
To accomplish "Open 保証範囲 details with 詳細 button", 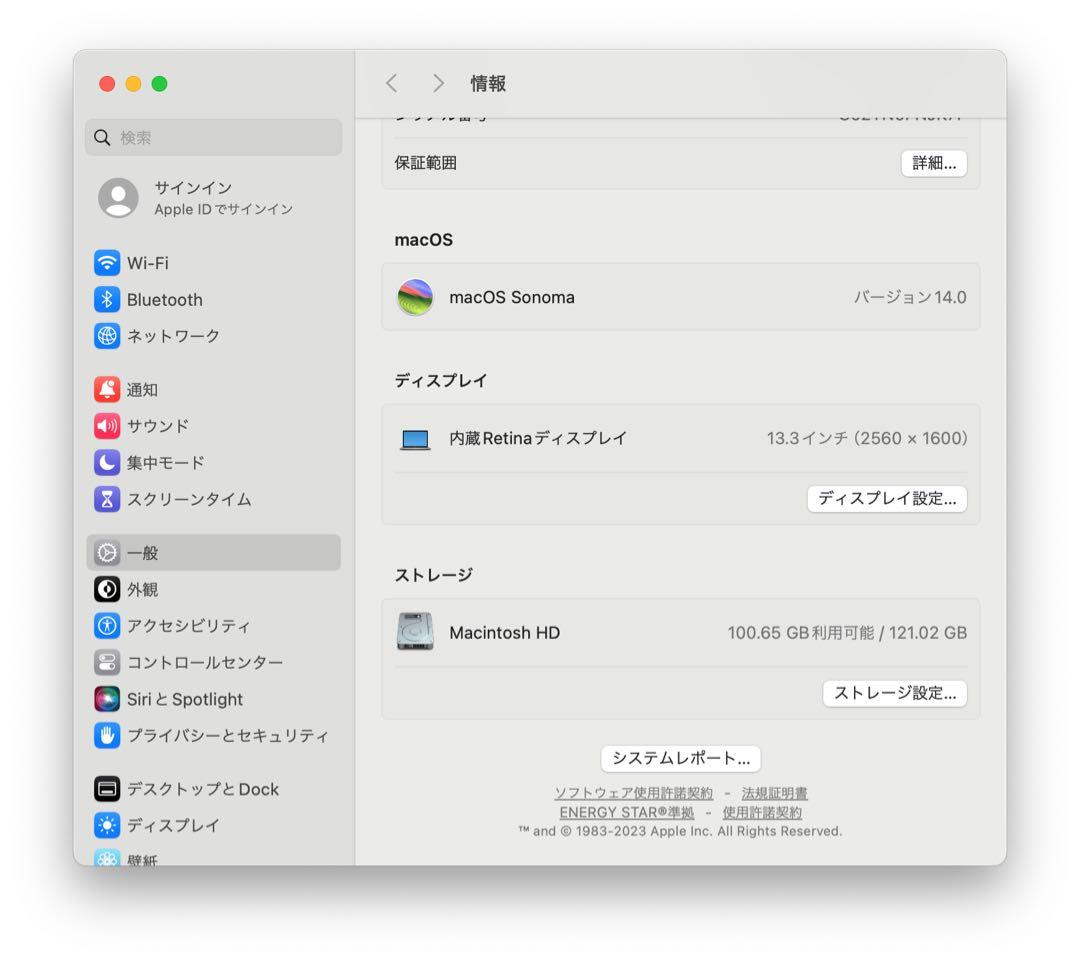I will click(933, 163).
